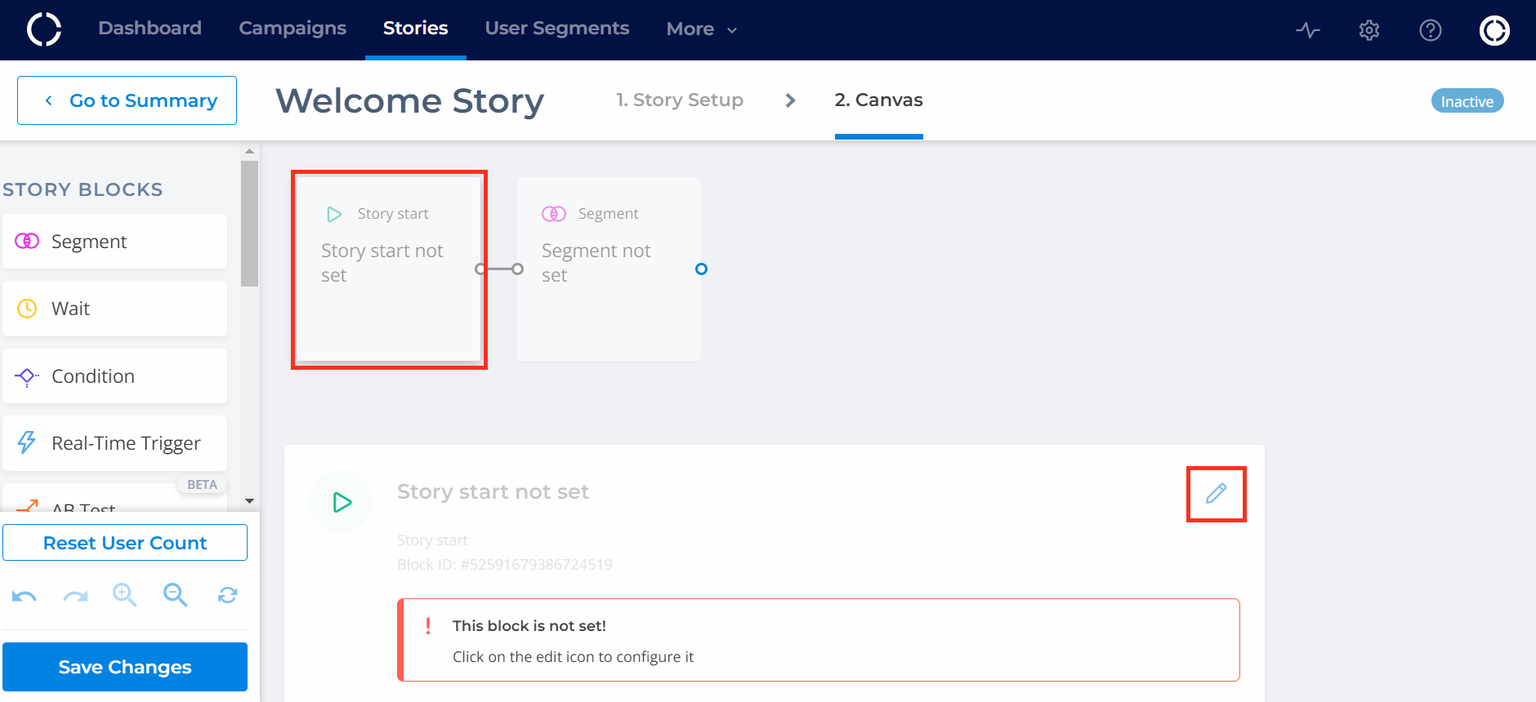
Task: Click the Welcome Story title
Action: [410, 100]
